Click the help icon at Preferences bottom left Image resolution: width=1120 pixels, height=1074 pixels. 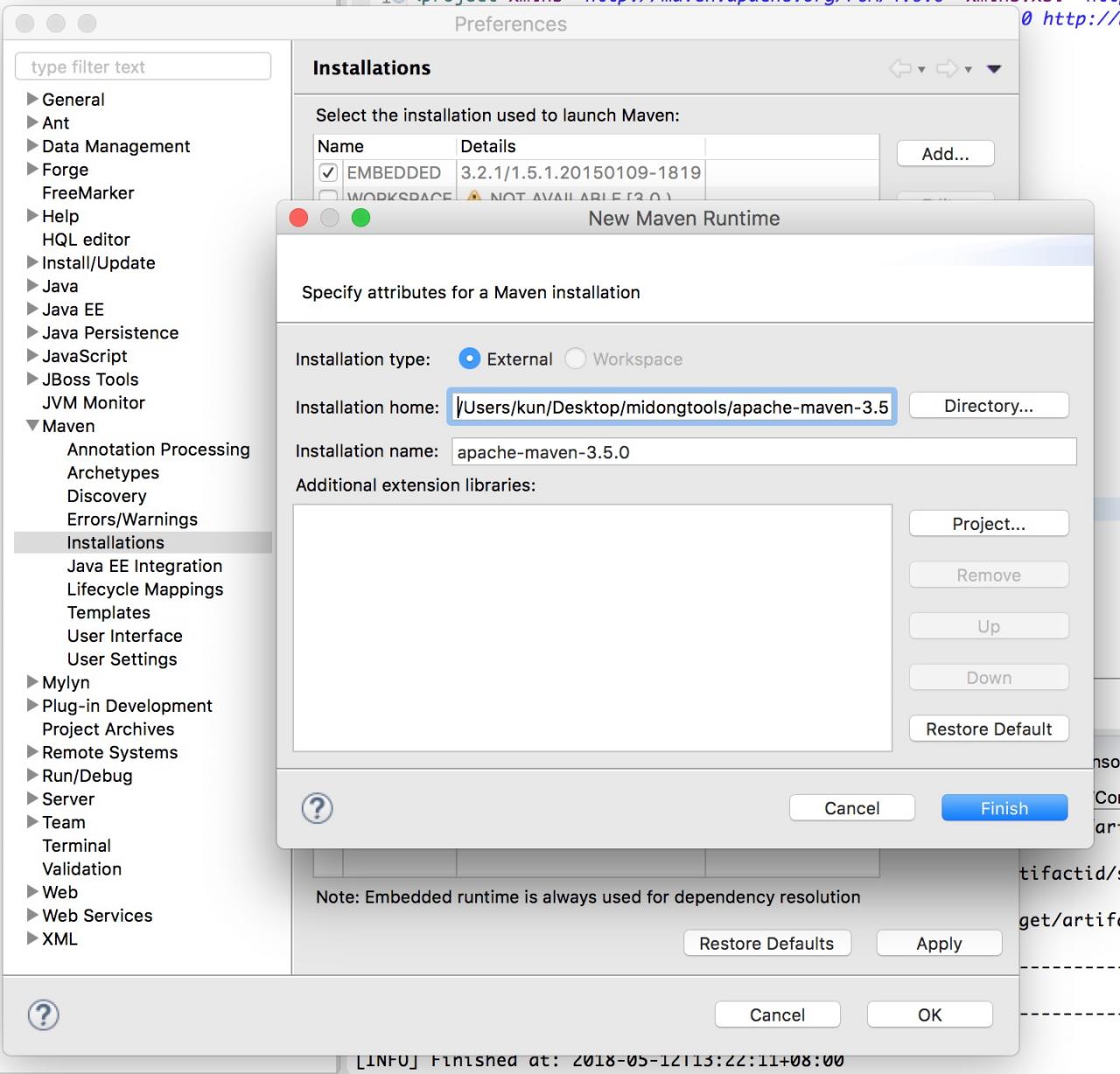(44, 1015)
